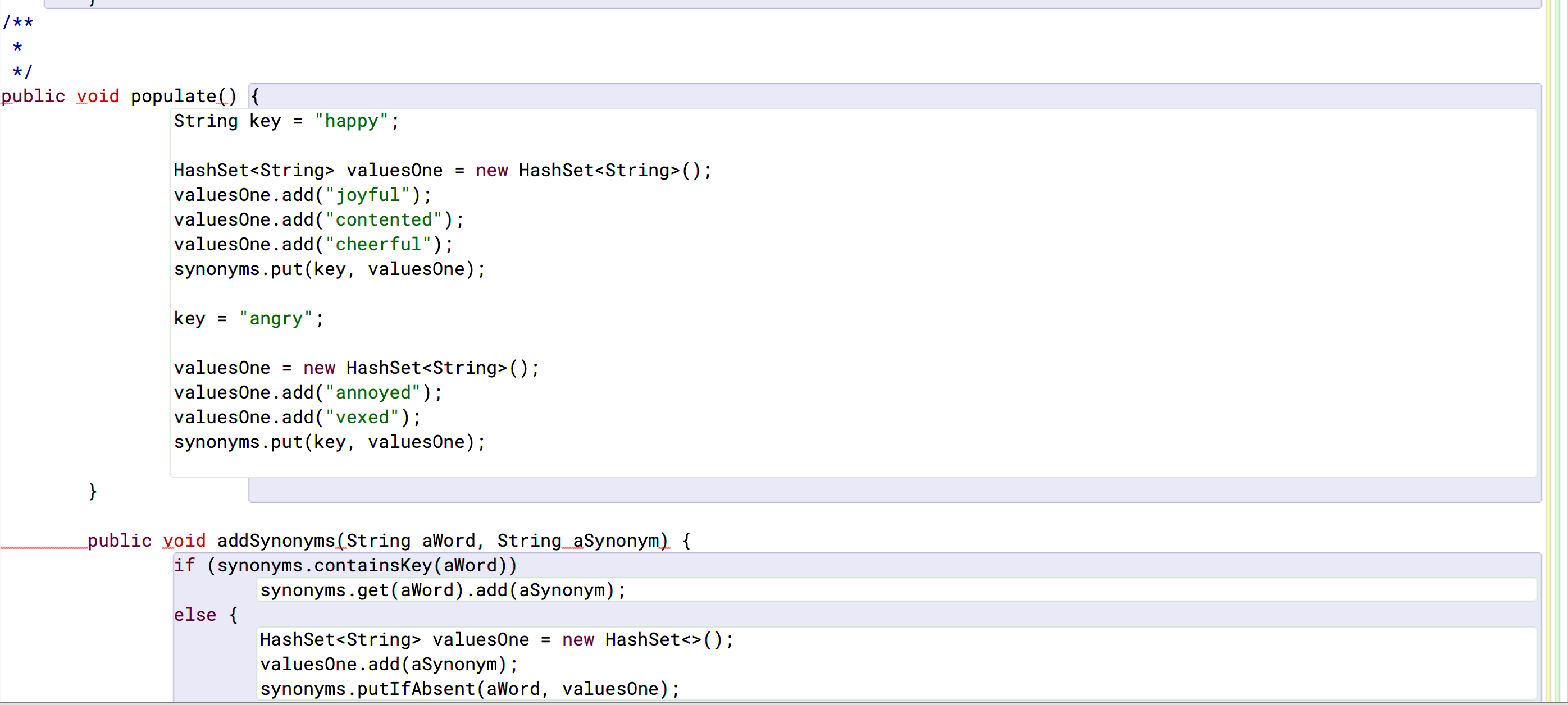Click the string "contented" argument
The width and height of the screenshot is (1568, 705).
385,219
